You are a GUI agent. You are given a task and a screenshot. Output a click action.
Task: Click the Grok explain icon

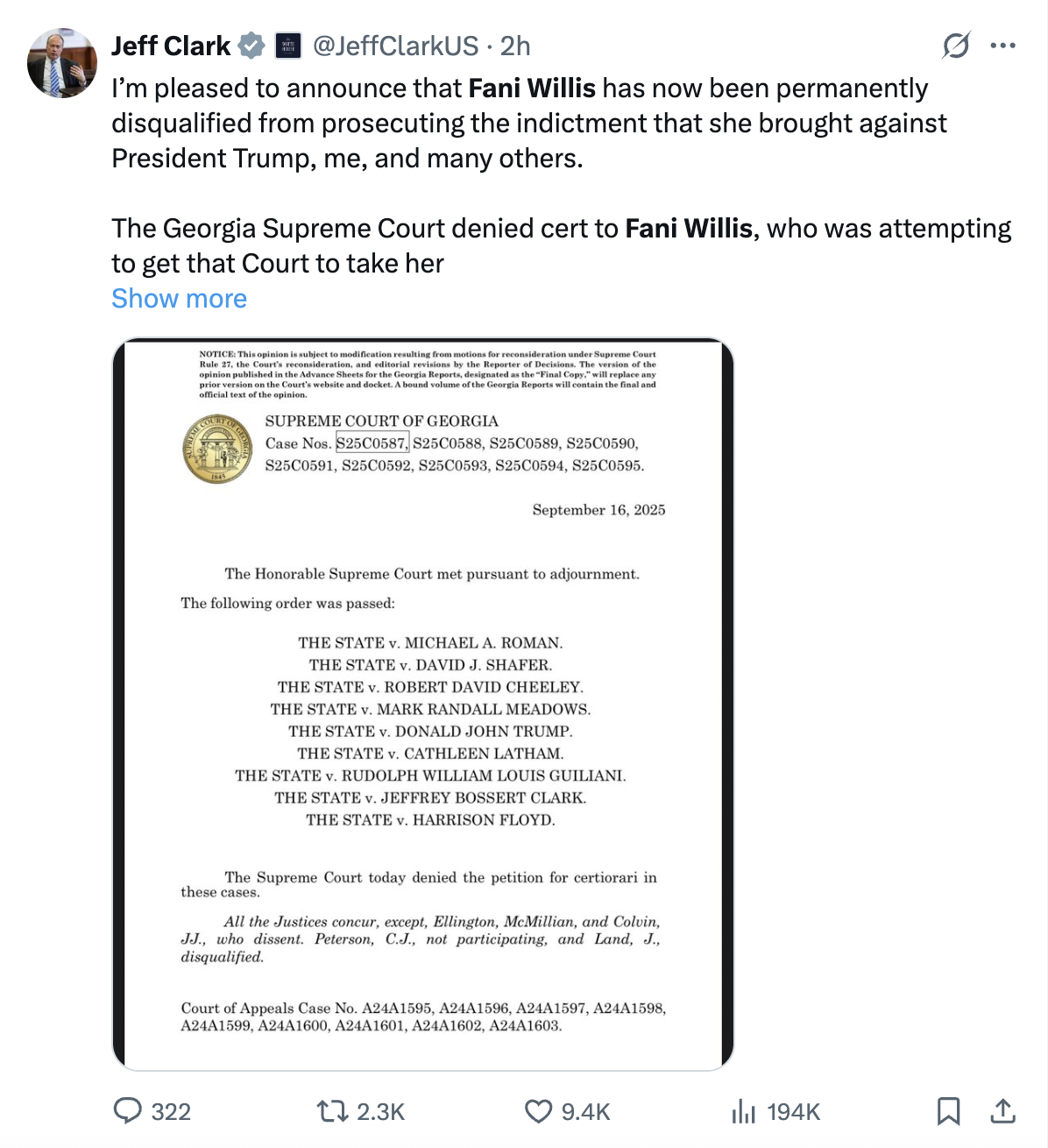click(x=956, y=46)
